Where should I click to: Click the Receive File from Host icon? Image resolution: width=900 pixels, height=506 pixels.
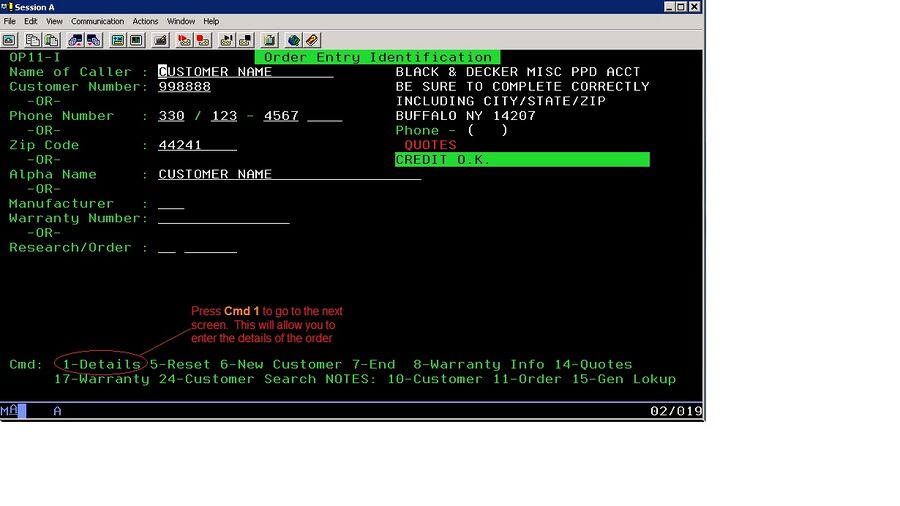93,40
